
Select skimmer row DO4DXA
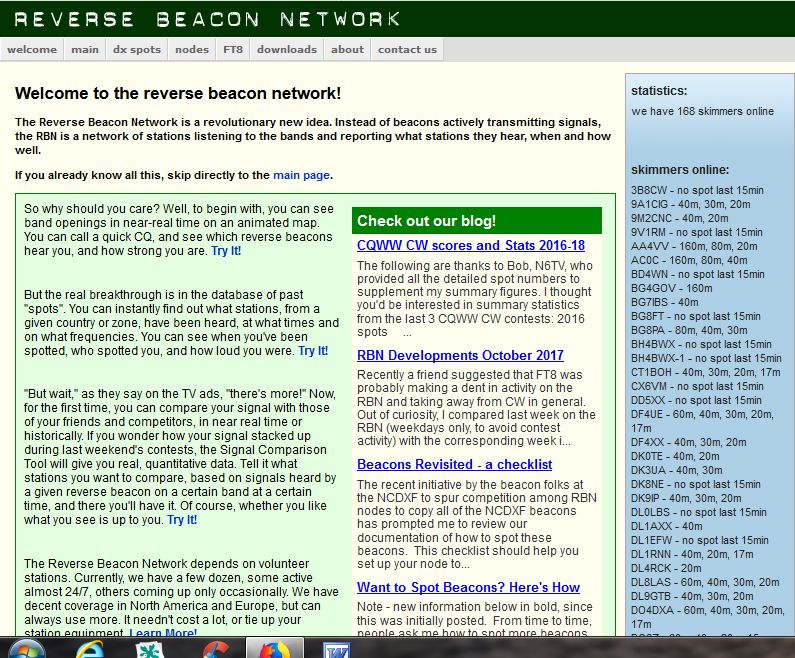pyautogui.click(x=708, y=617)
